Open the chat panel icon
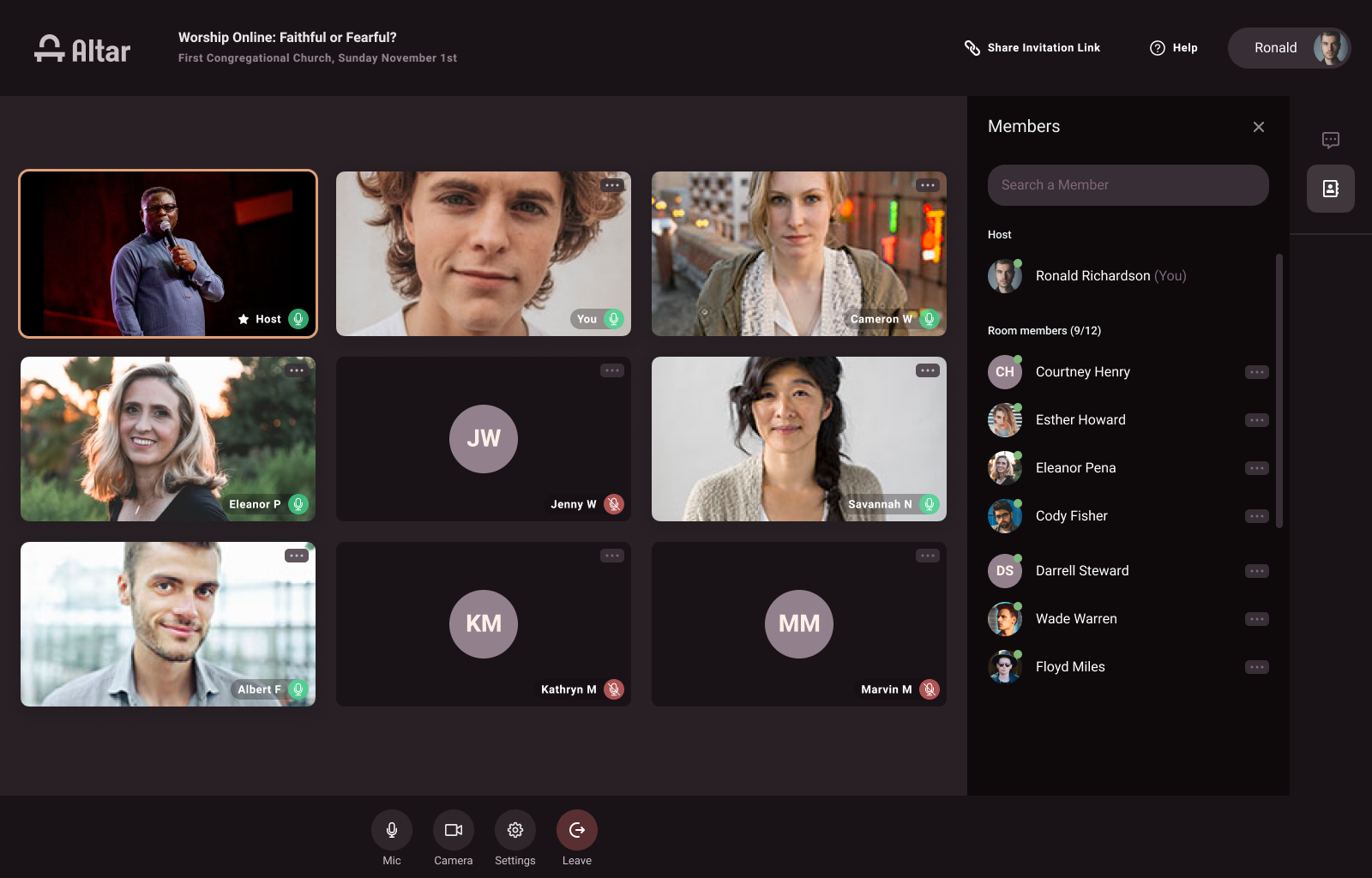1372x878 pixels. click(x=1330, y=140)
